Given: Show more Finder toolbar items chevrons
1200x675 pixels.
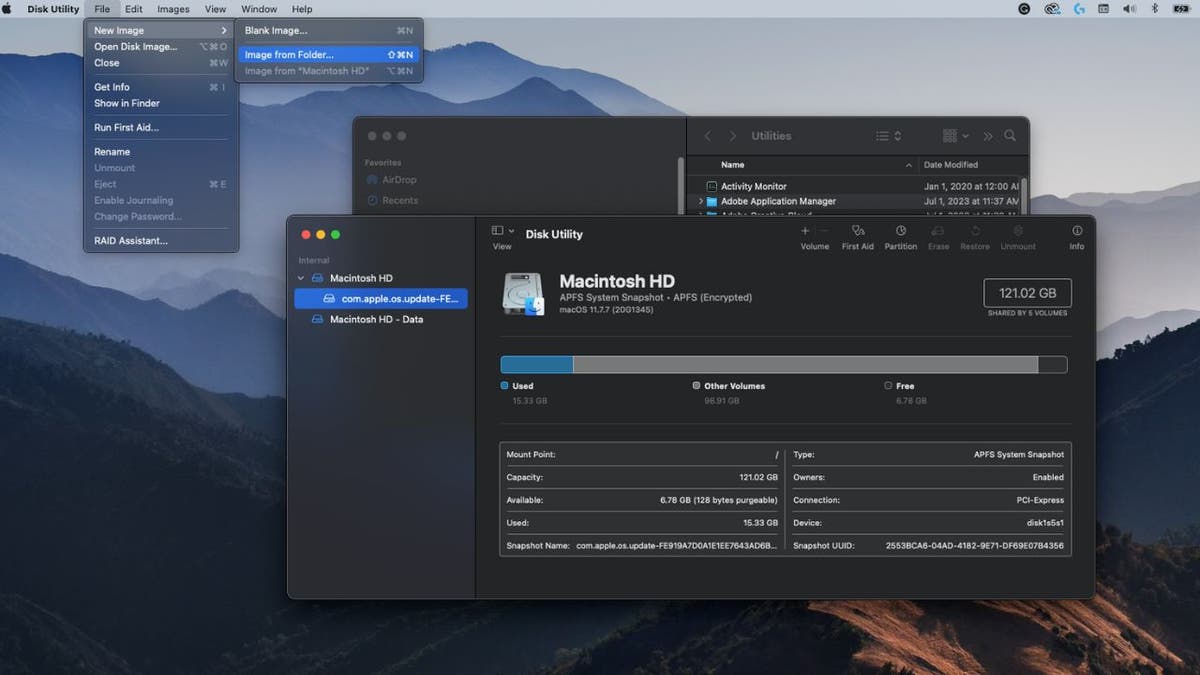Looking at the screenshot, I should (x=988, y=136).
